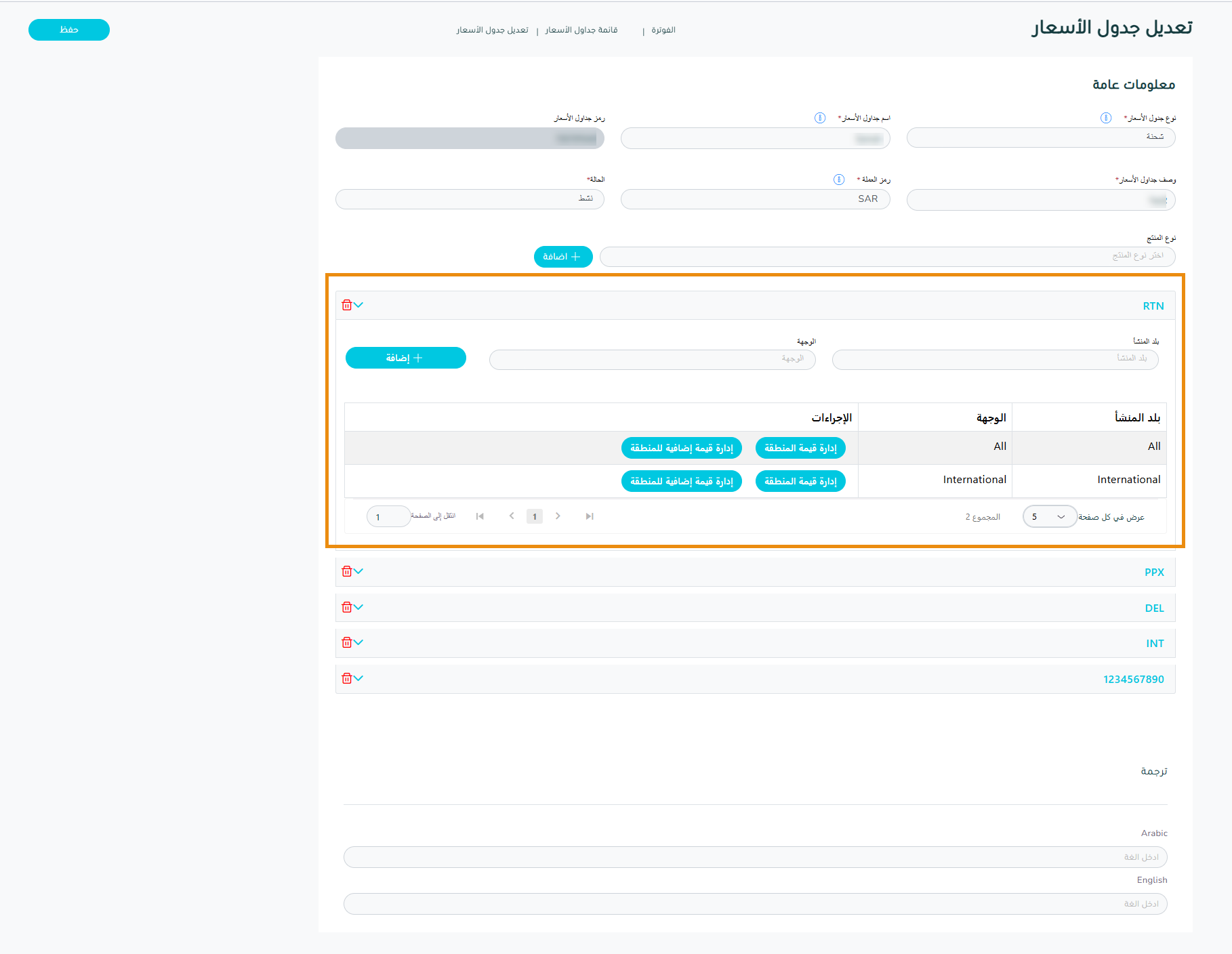Jump to first page of pagination

480,516
